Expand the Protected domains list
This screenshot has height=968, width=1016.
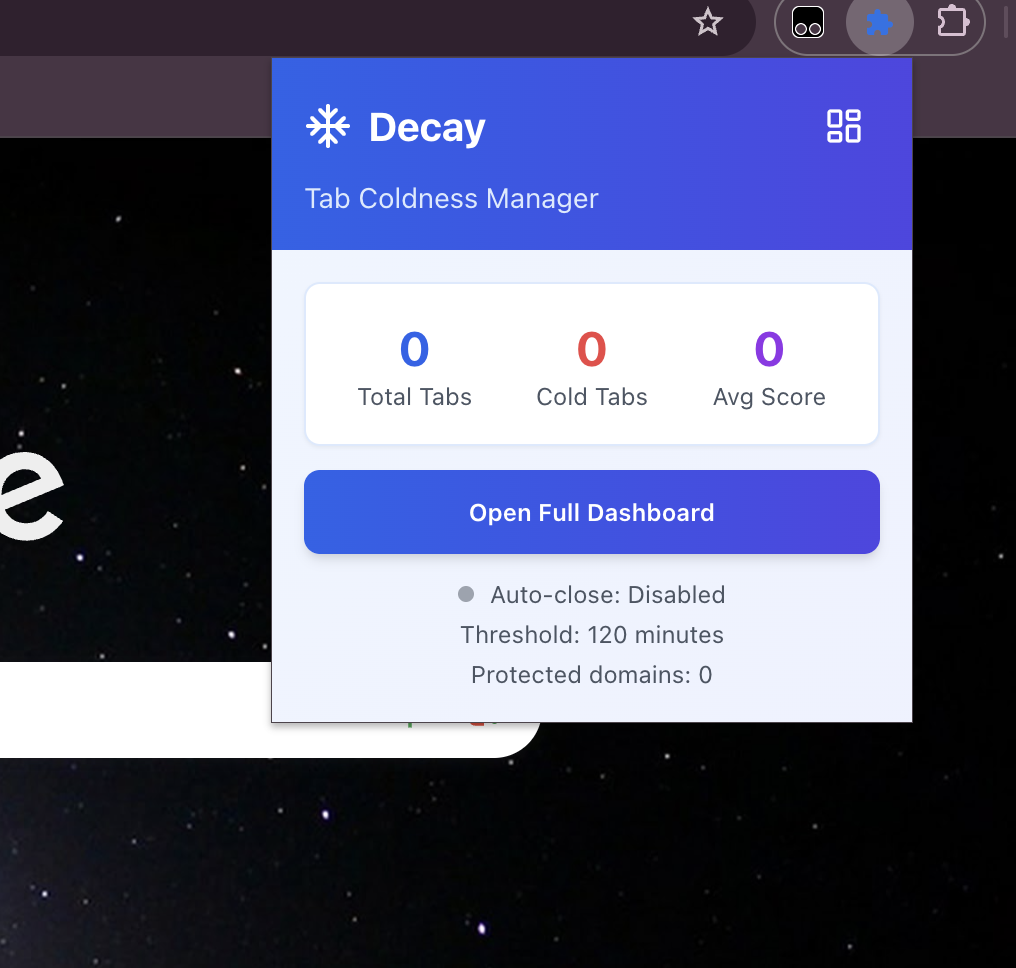[591, 675]
